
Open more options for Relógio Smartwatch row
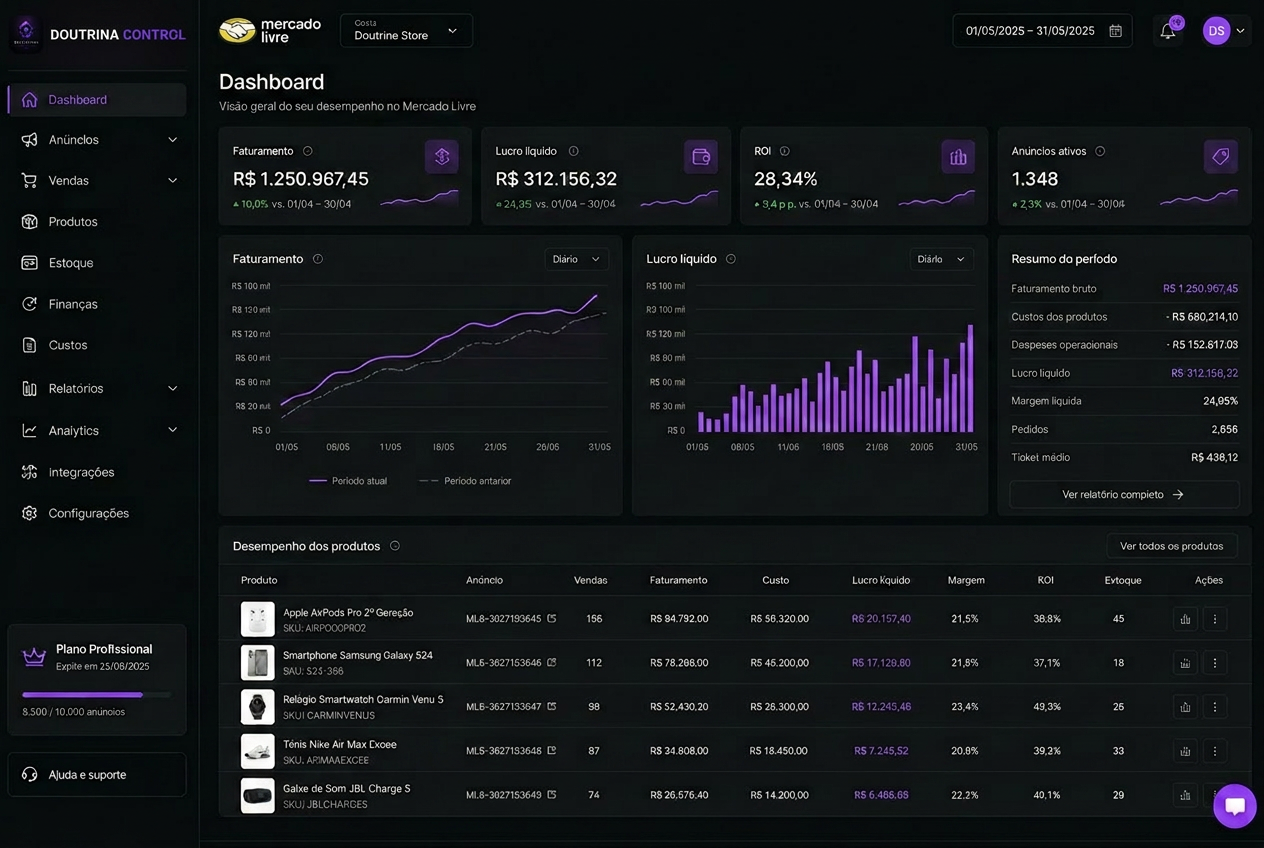(1215, 707)
